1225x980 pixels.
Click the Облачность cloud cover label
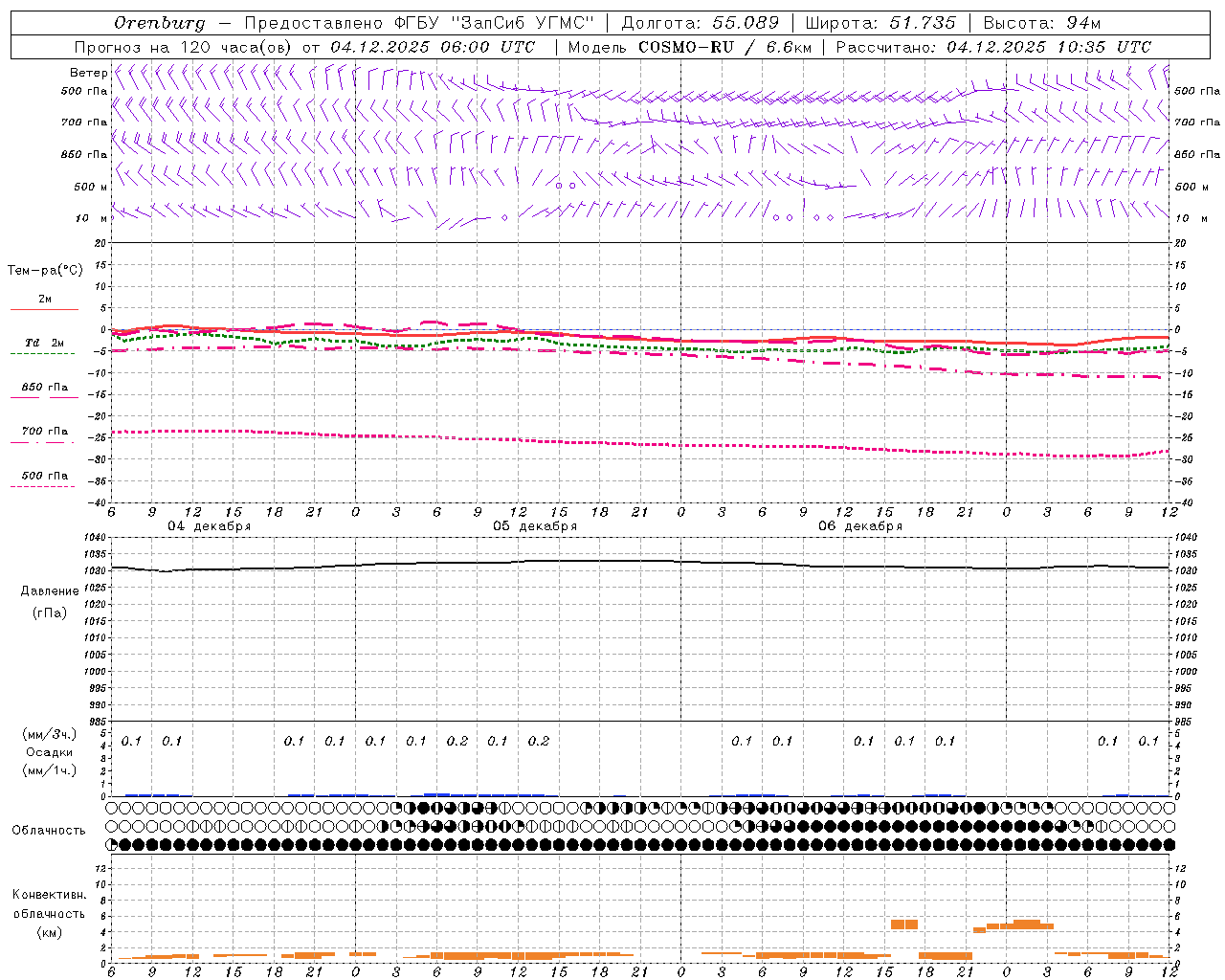coord(49,831)
